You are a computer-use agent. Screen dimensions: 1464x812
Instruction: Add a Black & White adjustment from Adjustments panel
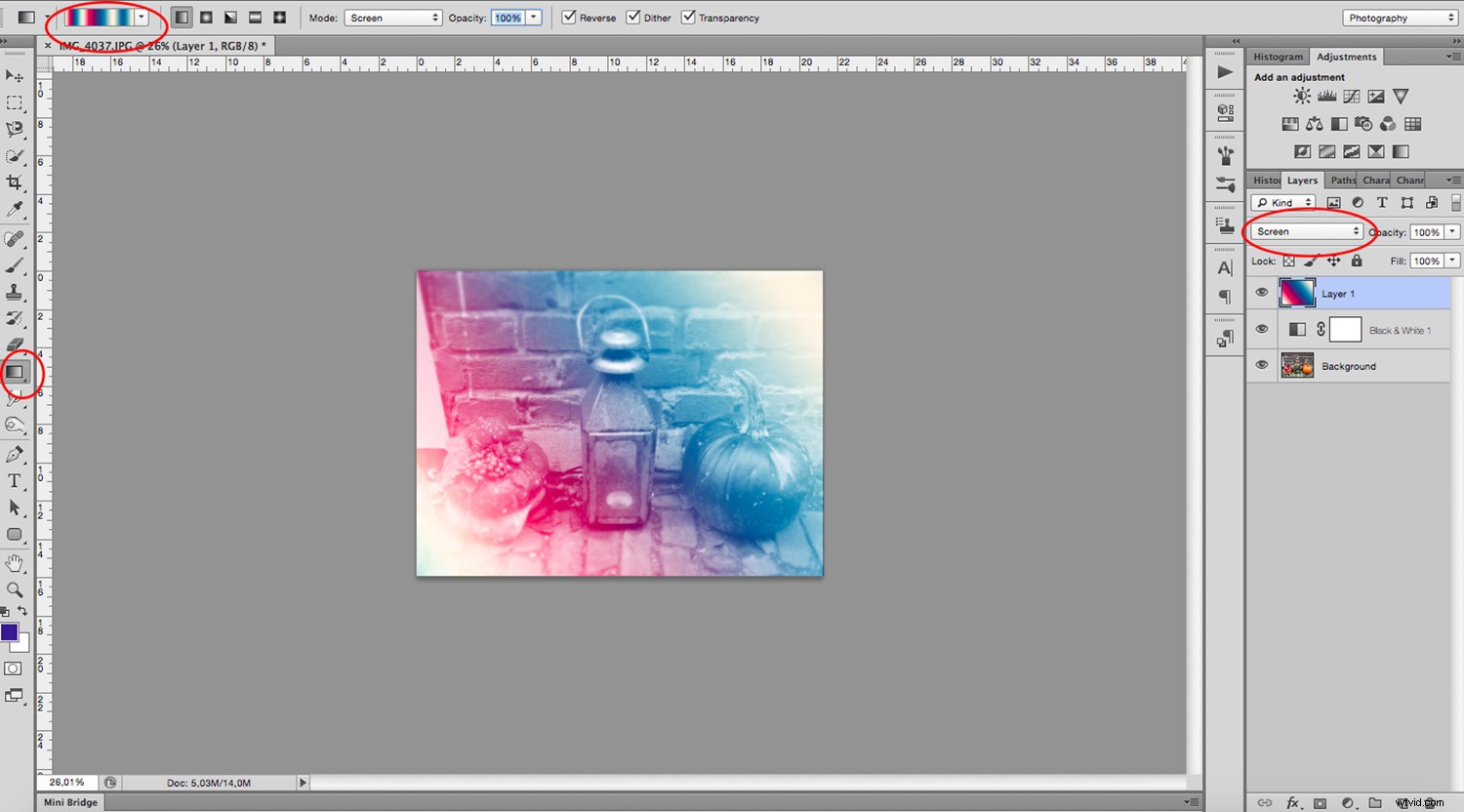point(1338,123)
